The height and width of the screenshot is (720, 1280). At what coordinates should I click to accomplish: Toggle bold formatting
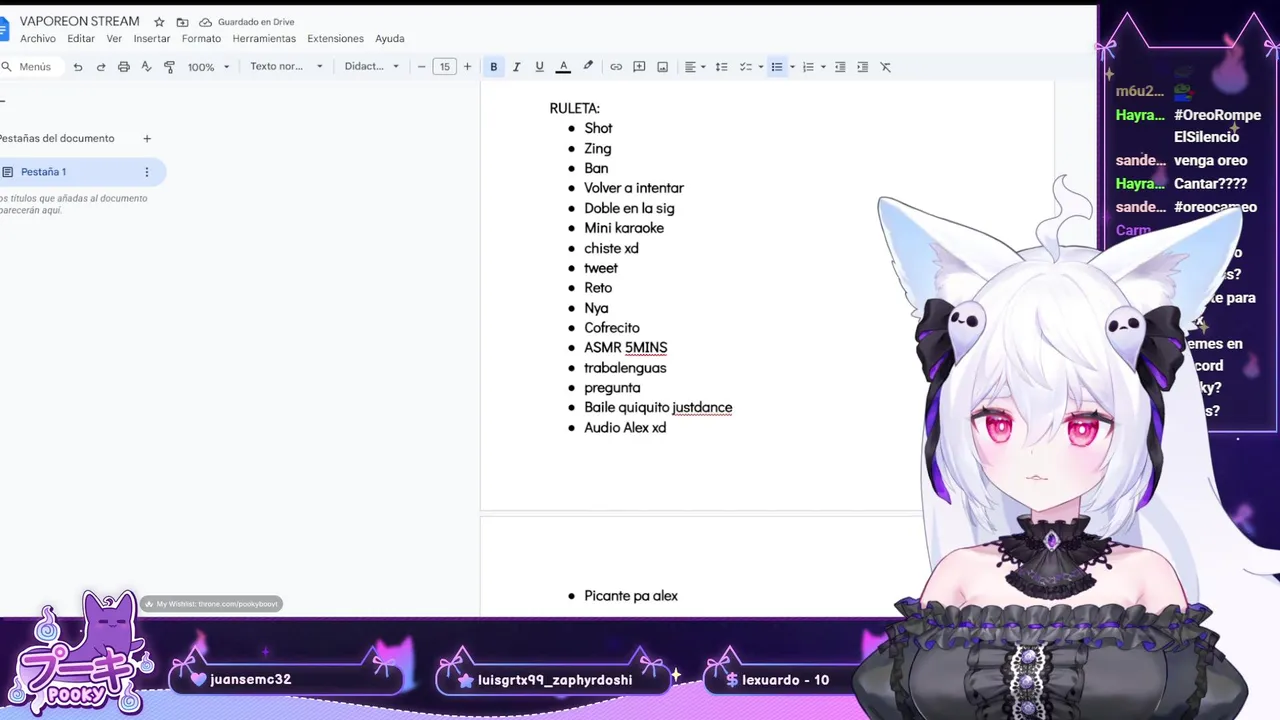point(493,67)
